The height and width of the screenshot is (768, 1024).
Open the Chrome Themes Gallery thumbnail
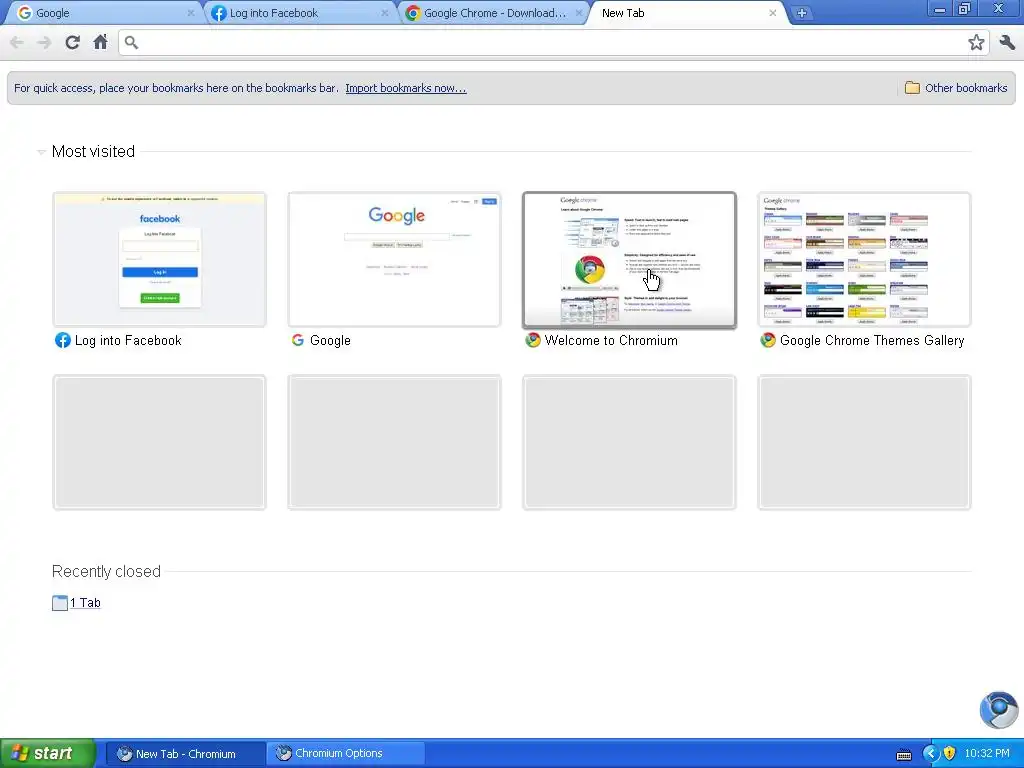click(864, 259)
